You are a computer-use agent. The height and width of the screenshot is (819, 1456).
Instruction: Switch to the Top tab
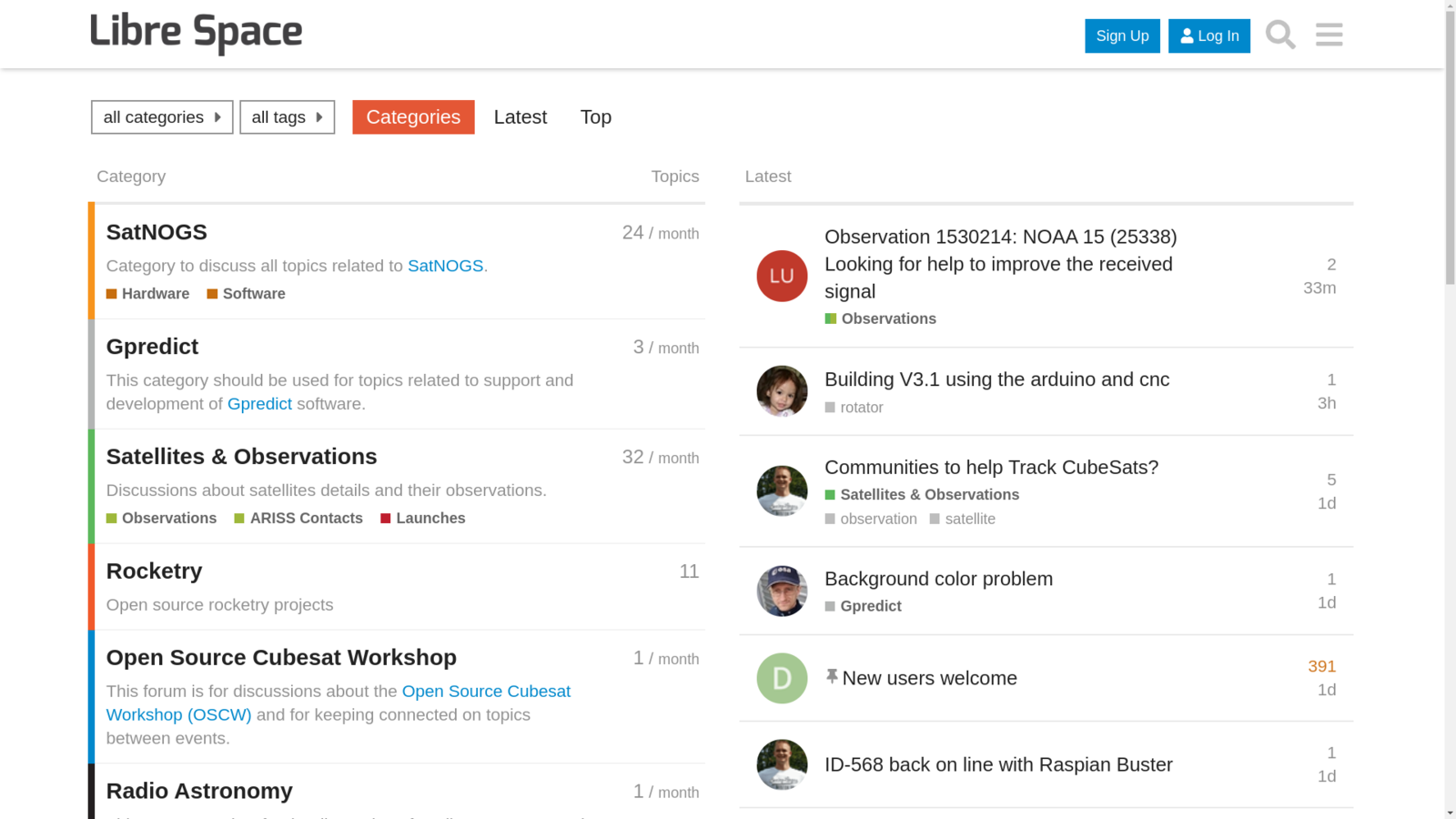[x=595, y=117]
